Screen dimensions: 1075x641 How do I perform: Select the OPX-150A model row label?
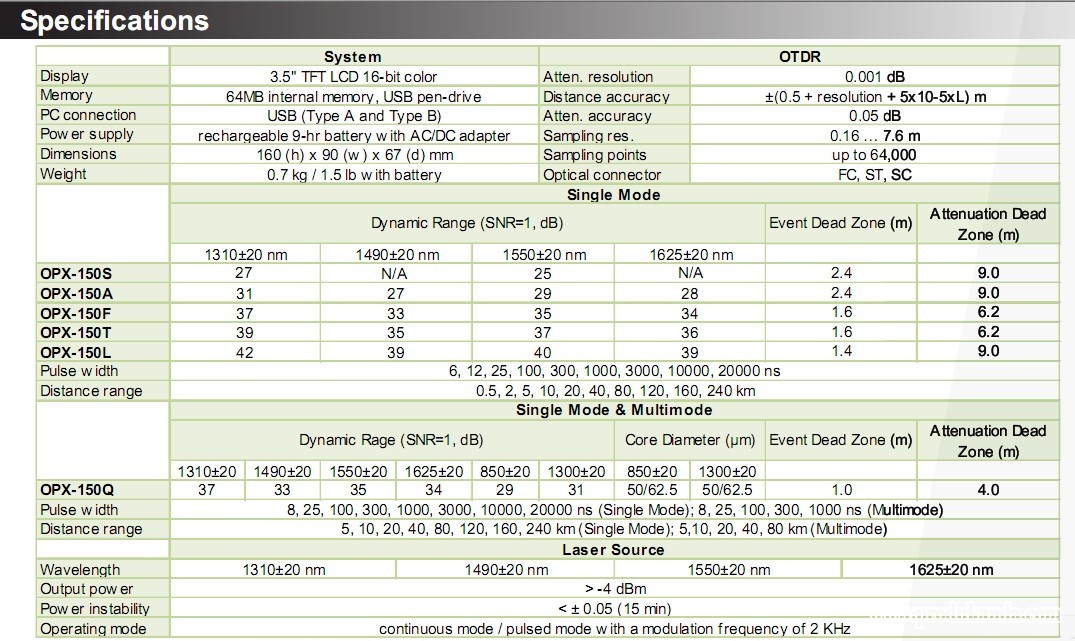coord(76,293)
